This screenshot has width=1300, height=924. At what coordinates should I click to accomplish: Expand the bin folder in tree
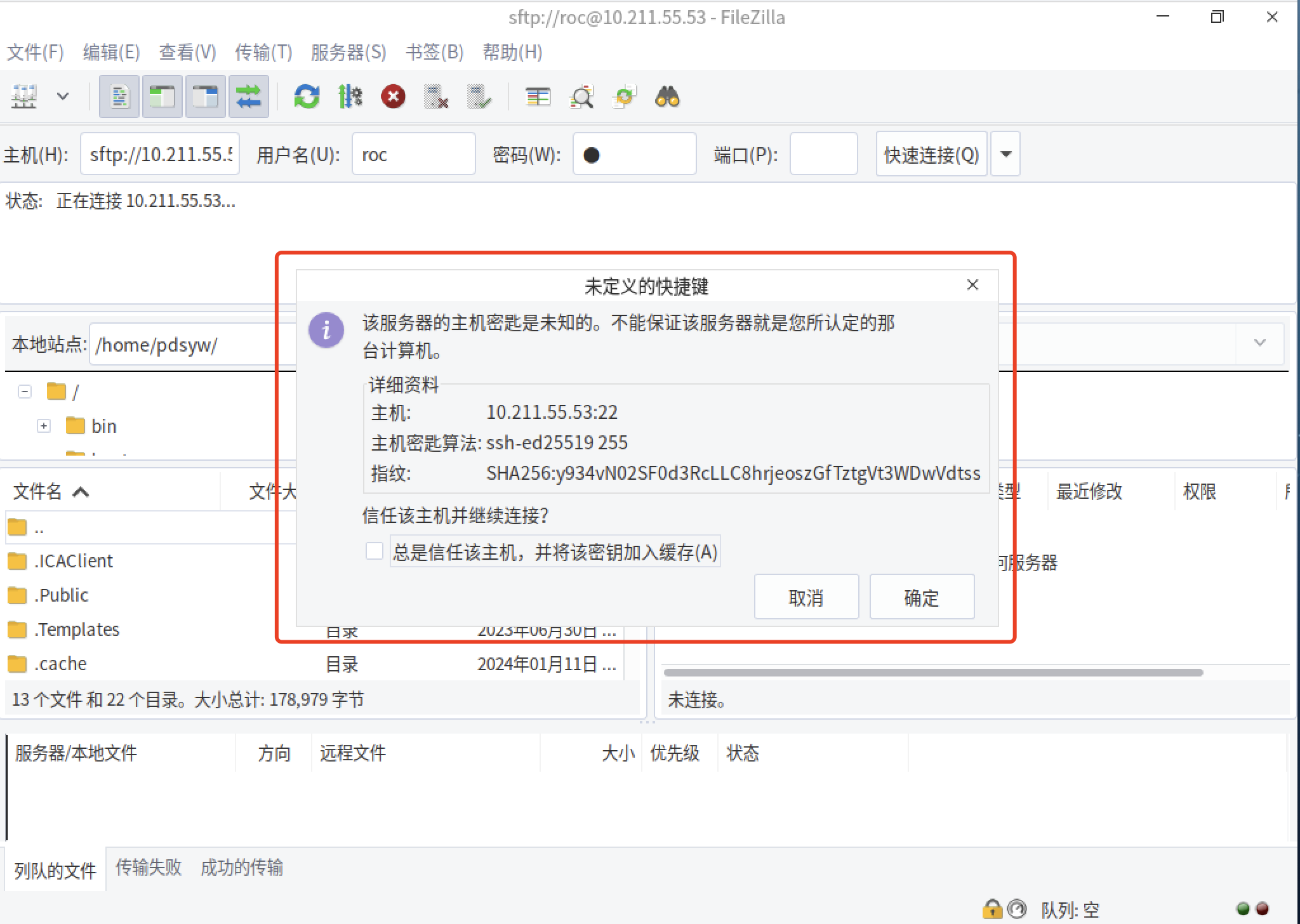coord(44,426)
